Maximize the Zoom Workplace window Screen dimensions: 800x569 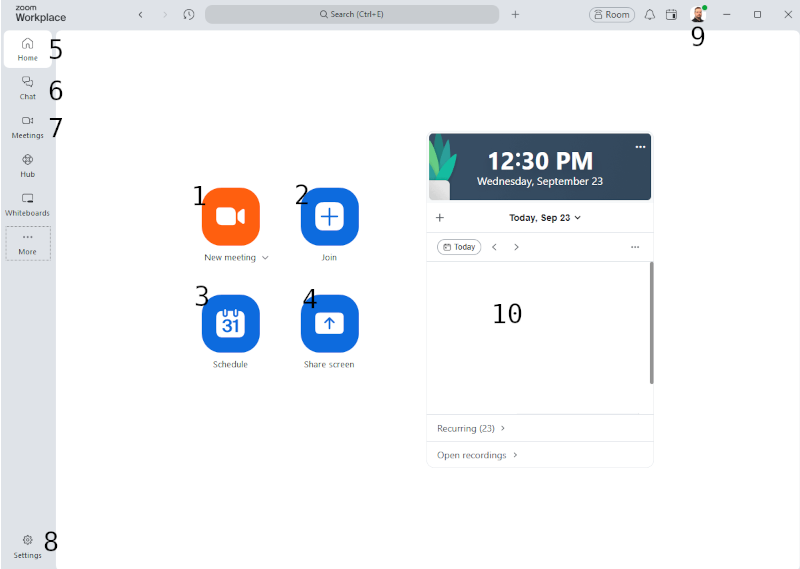click(x=758, y=14)
